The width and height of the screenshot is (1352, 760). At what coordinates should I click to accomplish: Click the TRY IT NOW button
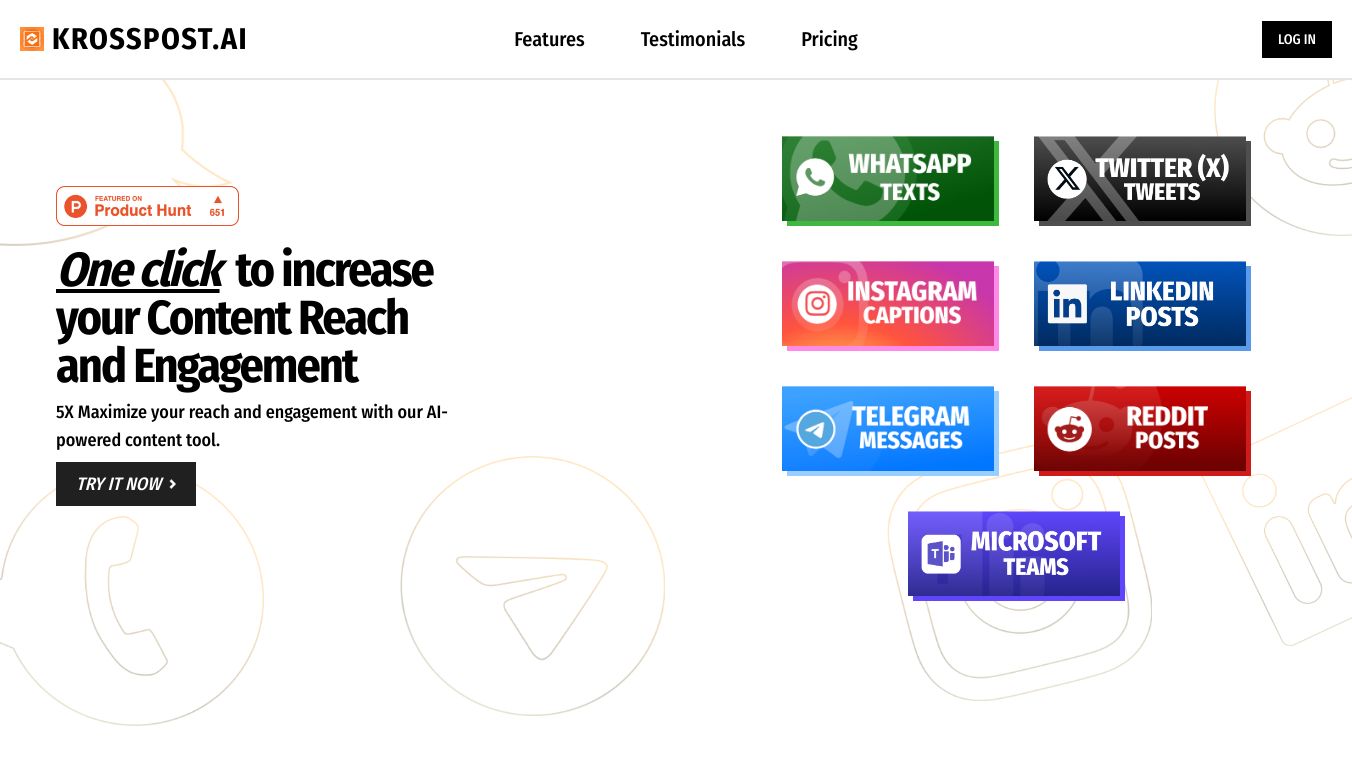point(126,484)
